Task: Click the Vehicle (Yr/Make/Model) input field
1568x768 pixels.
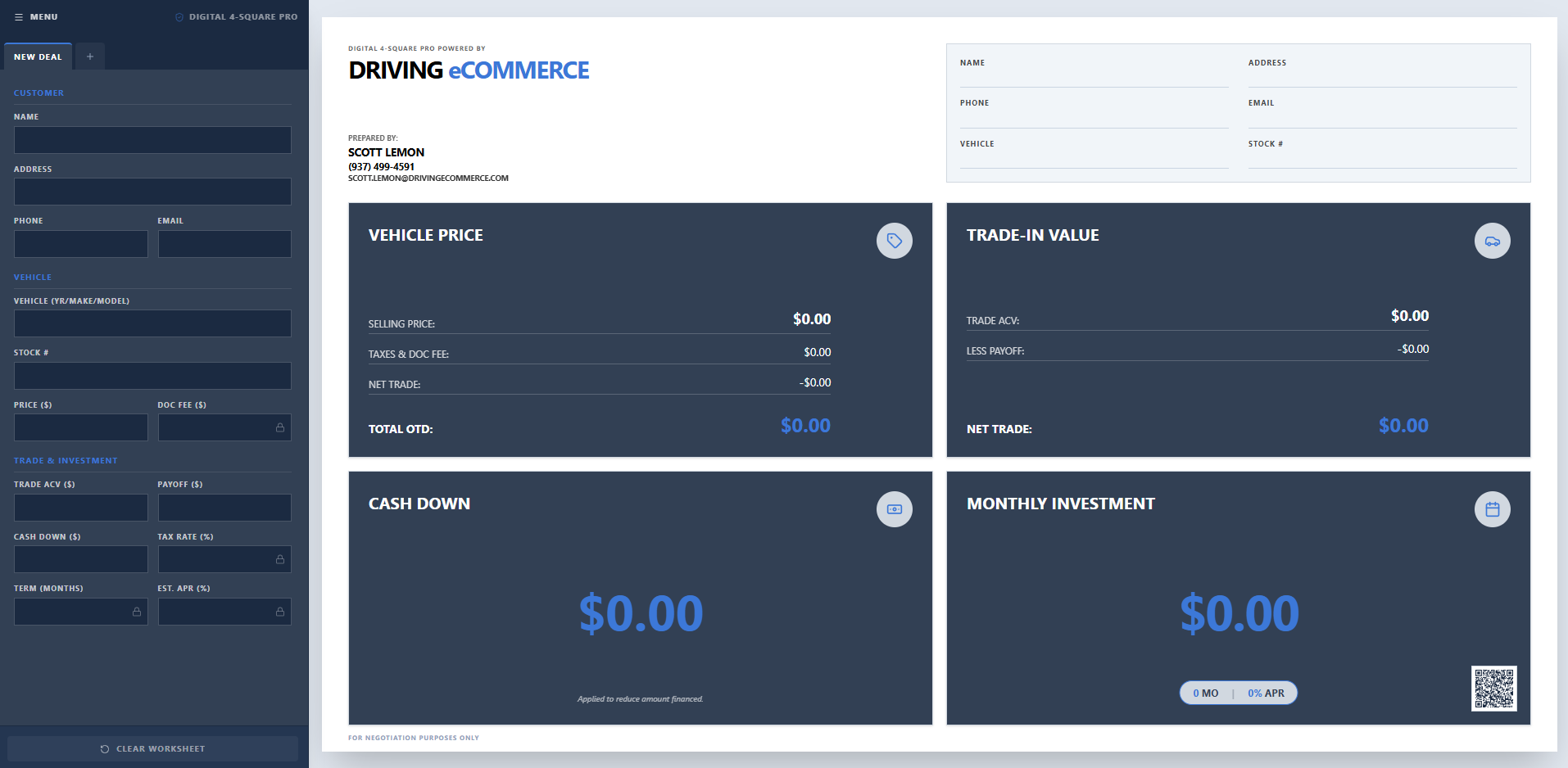Action: click(x=152, y=323)
